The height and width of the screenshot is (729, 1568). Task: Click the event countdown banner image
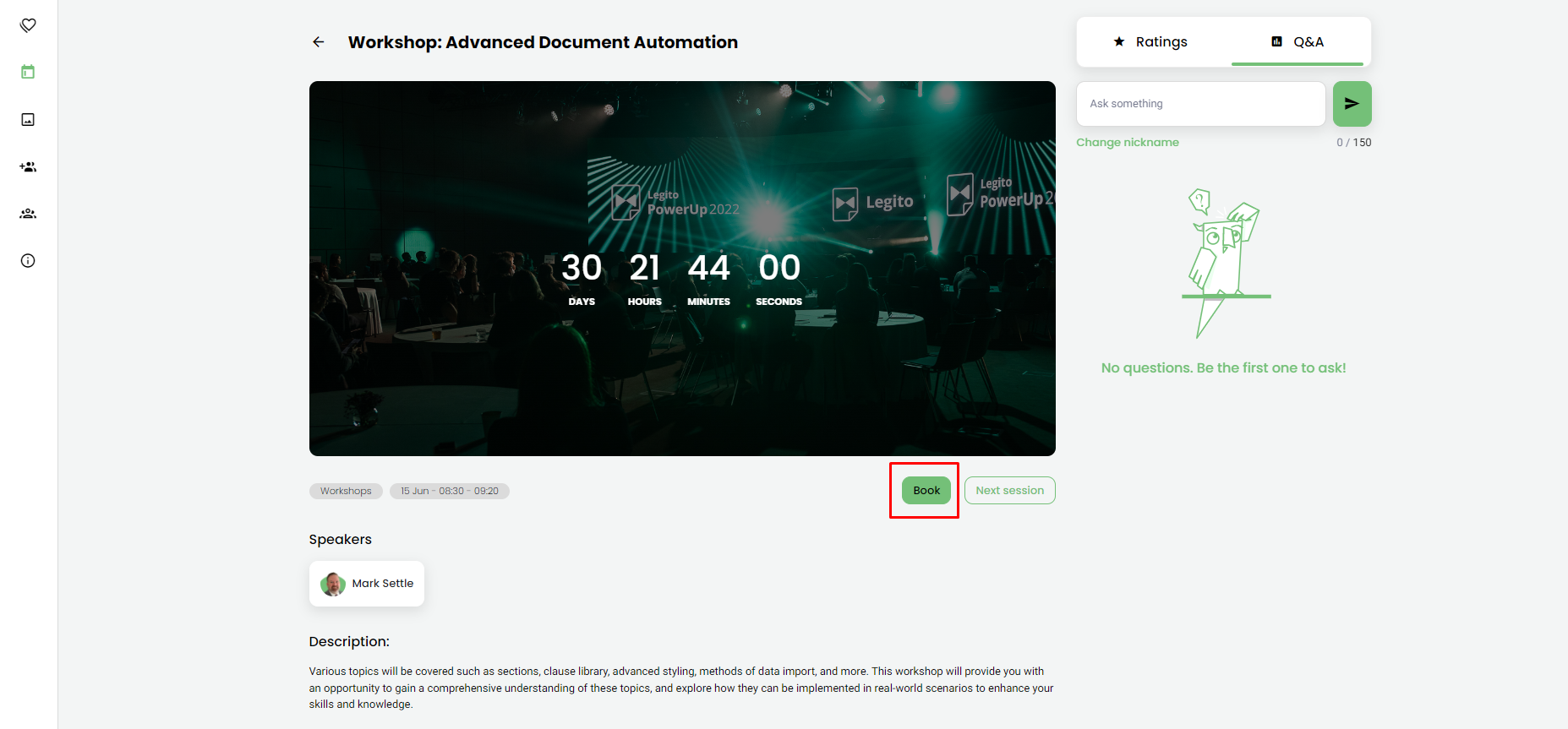click(x=682, y=269)
